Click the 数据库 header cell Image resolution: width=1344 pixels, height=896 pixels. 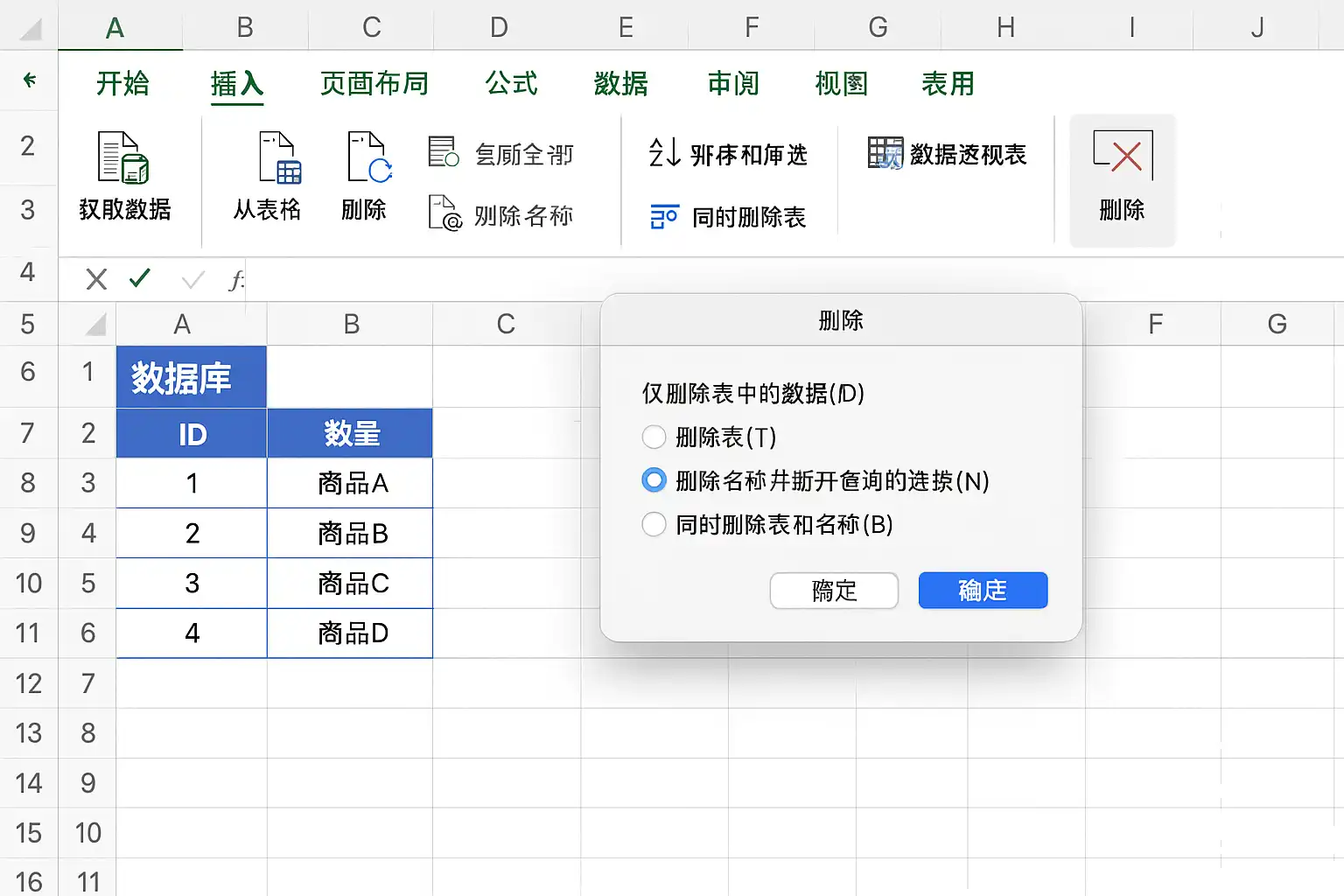[x=192, y=377]
